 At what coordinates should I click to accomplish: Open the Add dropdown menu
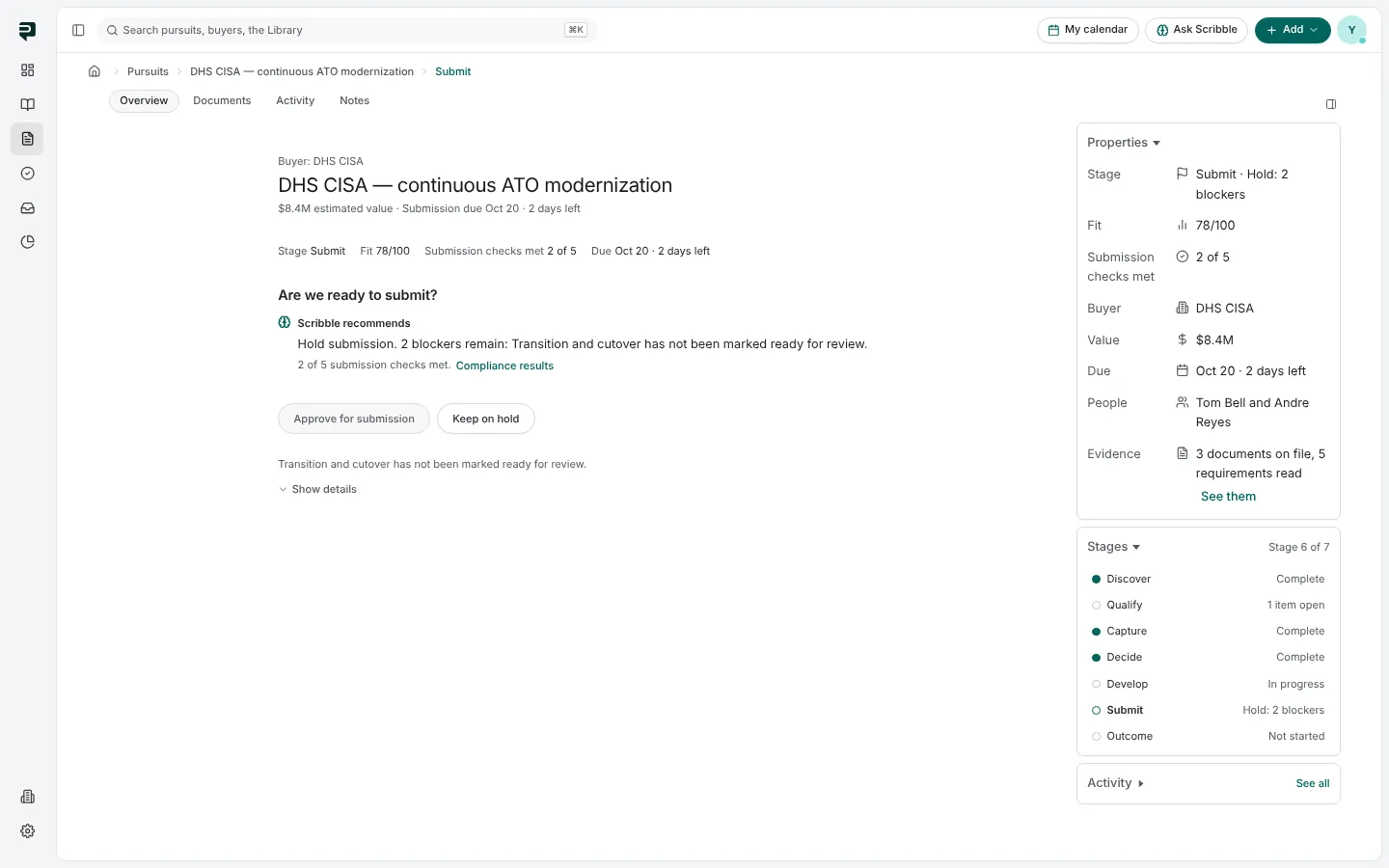click(x=1293, y=30)
